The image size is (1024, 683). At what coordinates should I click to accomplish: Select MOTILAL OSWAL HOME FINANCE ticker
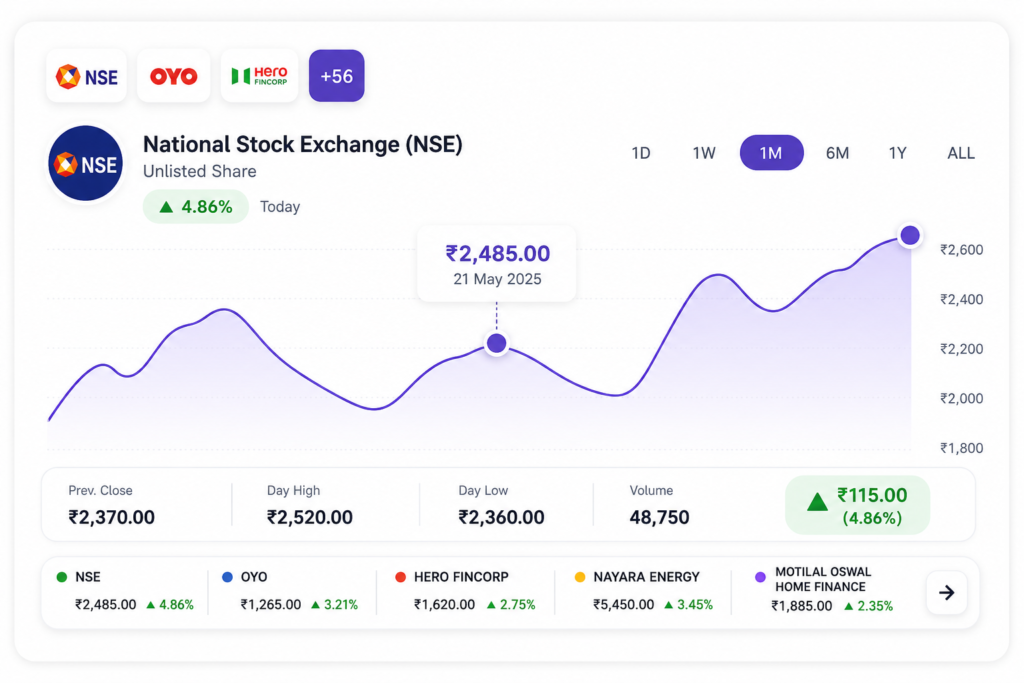(x=824, y=589)
